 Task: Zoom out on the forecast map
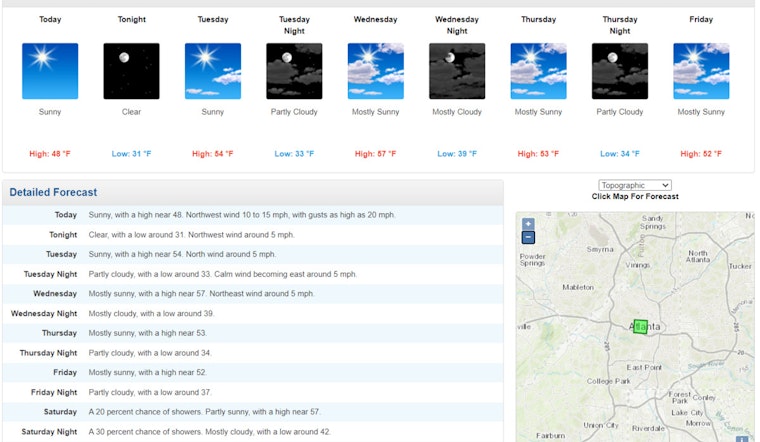[x=528, y=237]
